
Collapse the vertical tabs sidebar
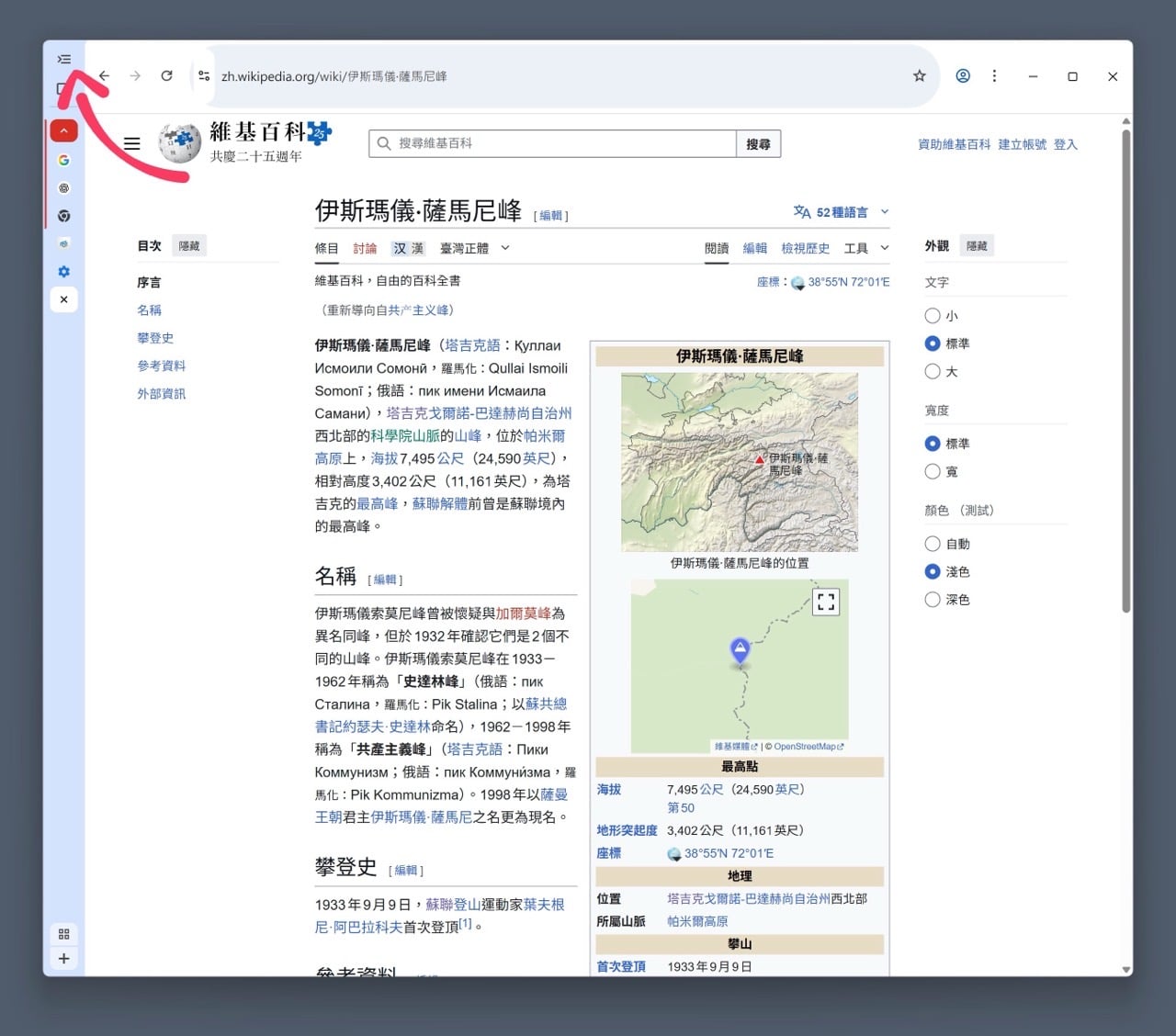pos(63,58)
